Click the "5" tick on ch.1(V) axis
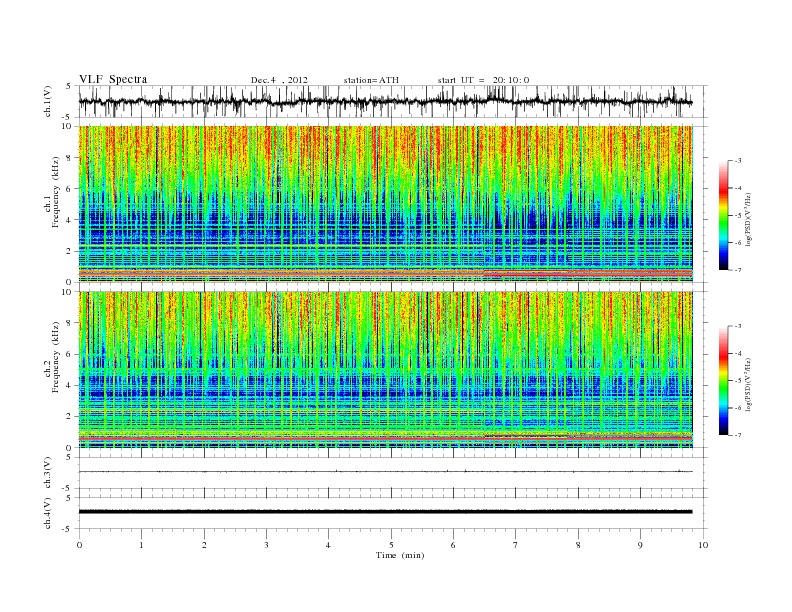Image resolution: width=792 pixels, height=612 pixels. point(69,86)
